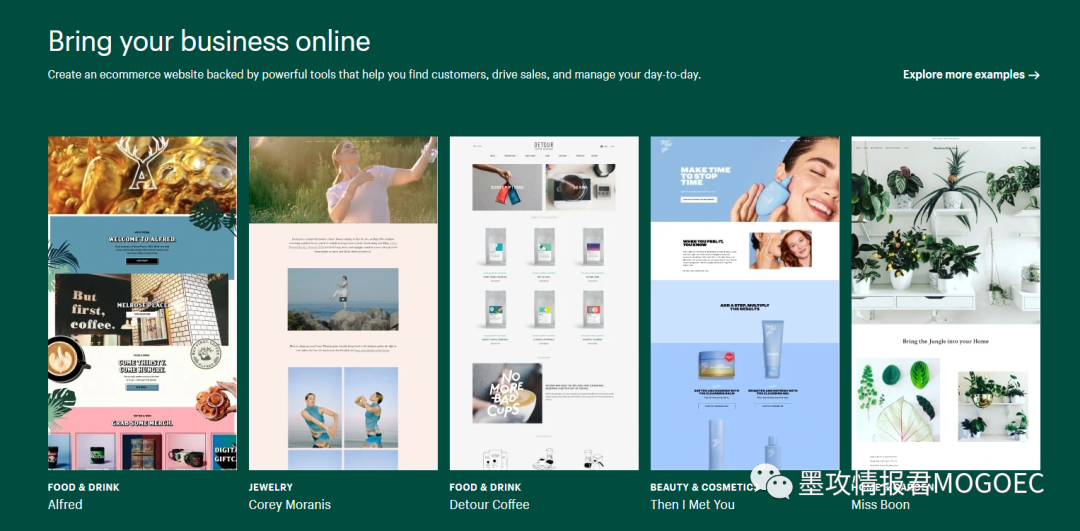Click the Explore more examples link
This screenshot has width=1080, height=531.
pos(971,74)
